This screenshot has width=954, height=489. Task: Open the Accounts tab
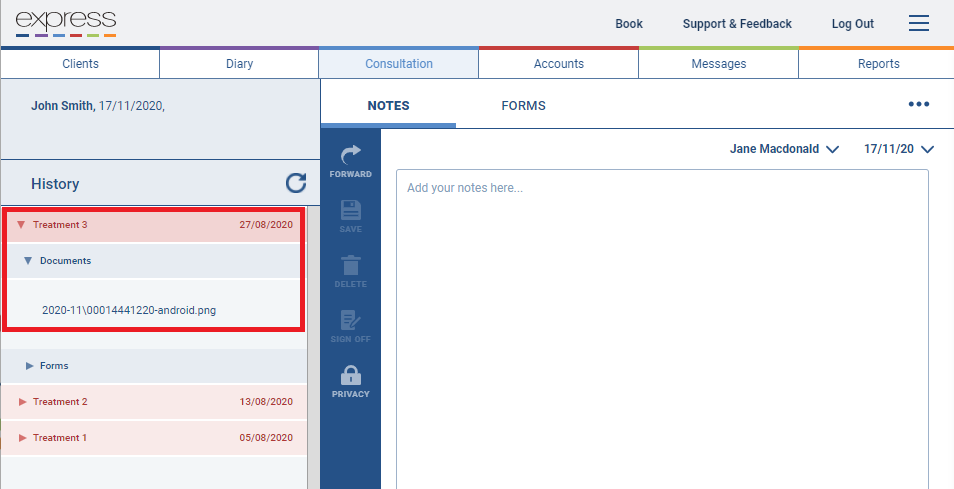pos(559,64)
